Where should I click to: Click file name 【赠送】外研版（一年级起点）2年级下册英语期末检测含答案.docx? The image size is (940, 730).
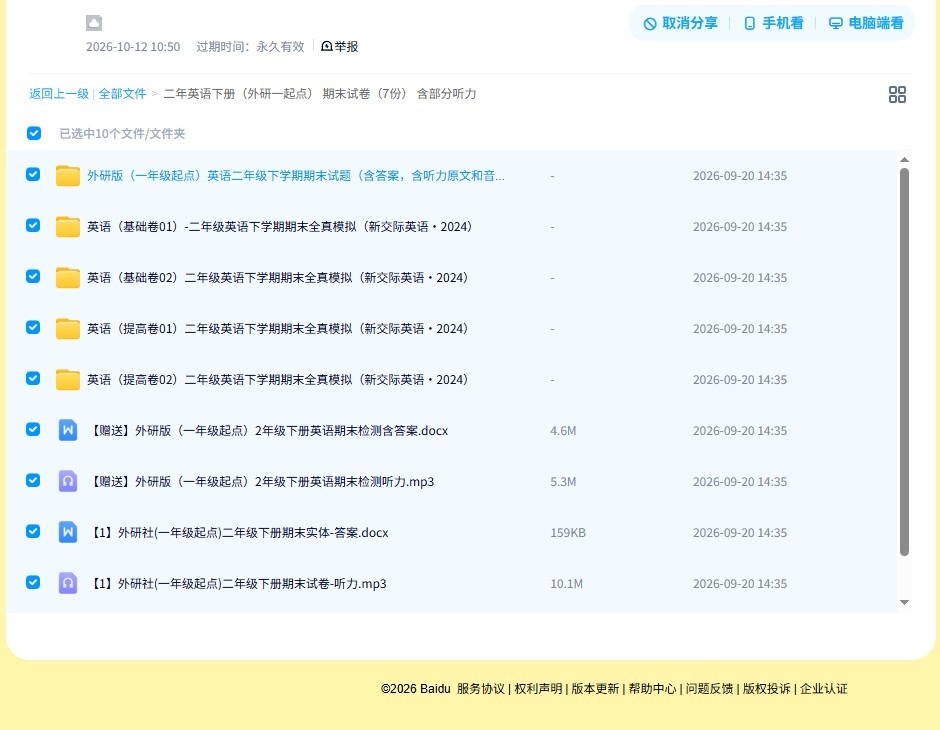tap(268, 430)
